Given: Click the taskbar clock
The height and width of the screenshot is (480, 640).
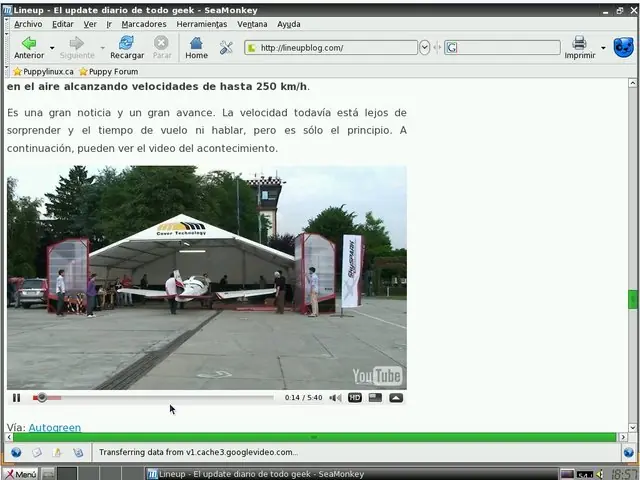Looking at the screenshot, I should click(624, 474).
